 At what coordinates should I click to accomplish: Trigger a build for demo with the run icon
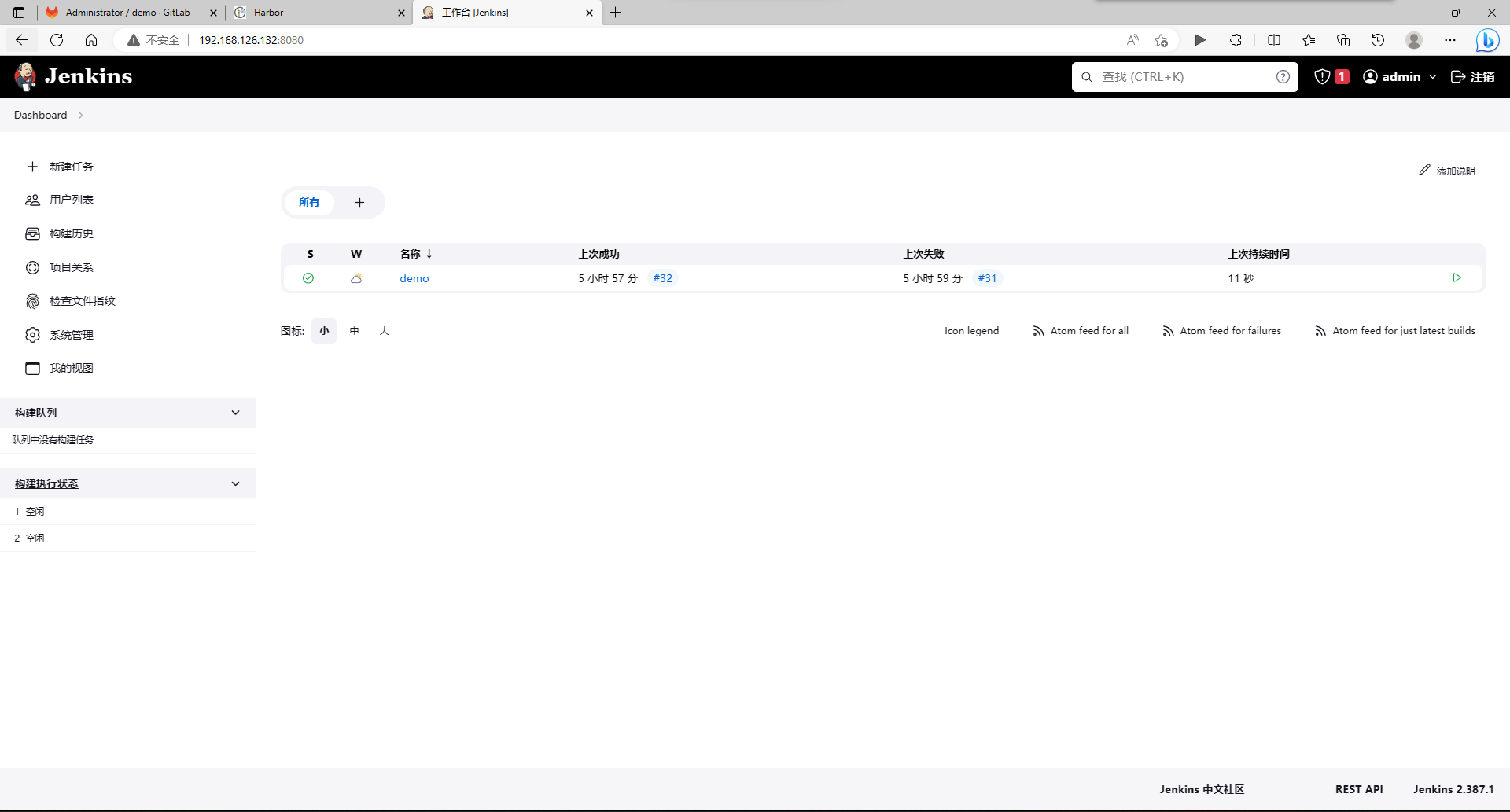(1457, 277)
